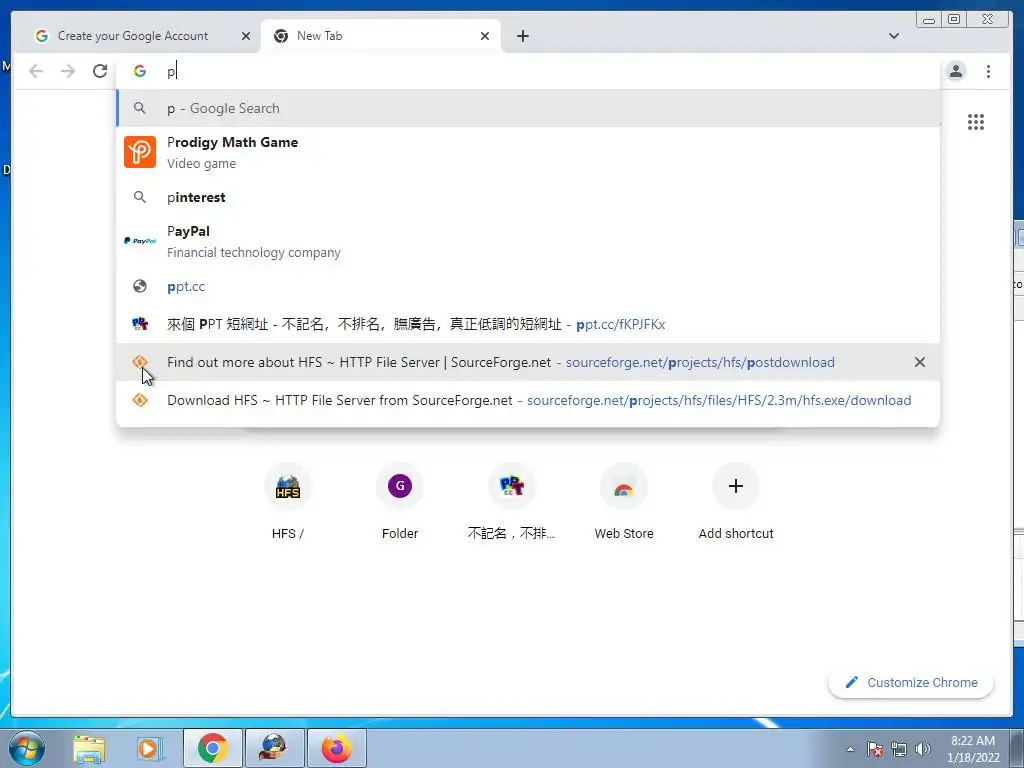This screenshot has width=1024, height=768.
Task: Launch Firefox from the taskbar
Action: 336,748
